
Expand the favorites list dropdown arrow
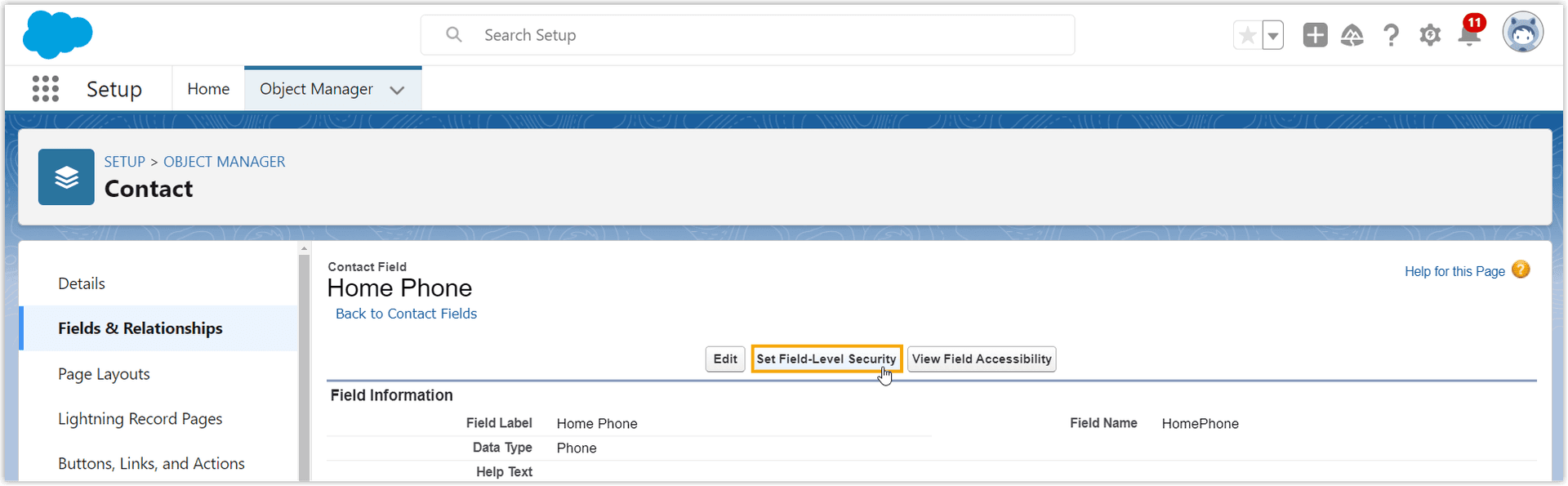[x=1273, y=35]
